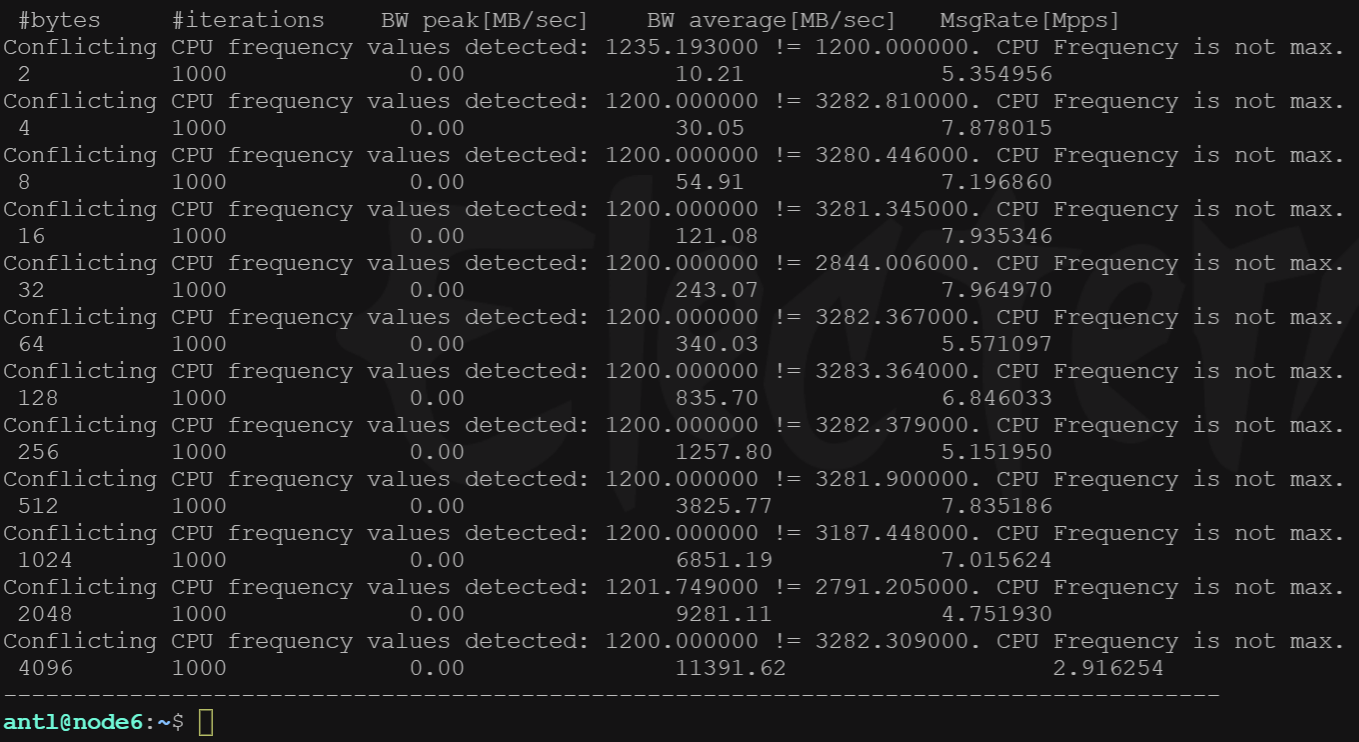Click the BW average value 11391.62
This screenshot has width=1359, height=742.
(730, 668)
